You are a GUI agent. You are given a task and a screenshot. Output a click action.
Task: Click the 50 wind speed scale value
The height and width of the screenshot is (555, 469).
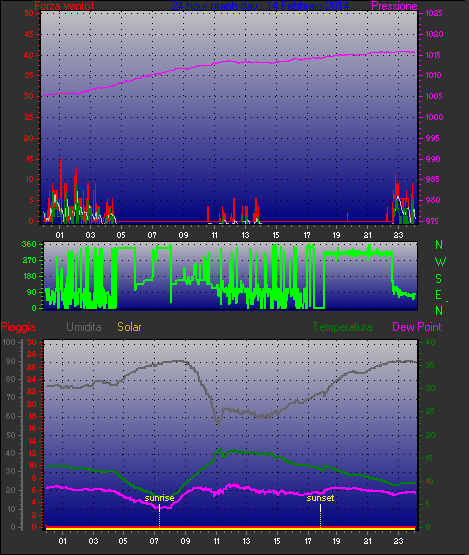pos(29,13)
